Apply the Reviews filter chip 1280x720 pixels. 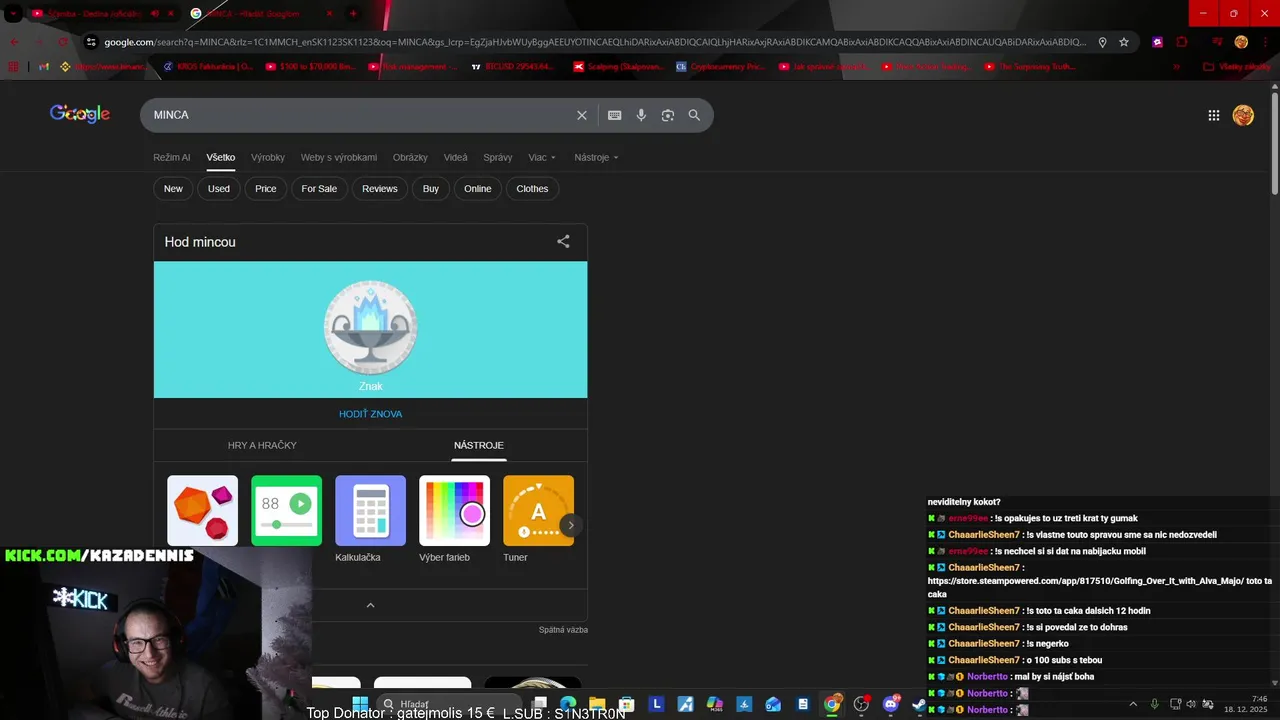(x=380, y=188)
